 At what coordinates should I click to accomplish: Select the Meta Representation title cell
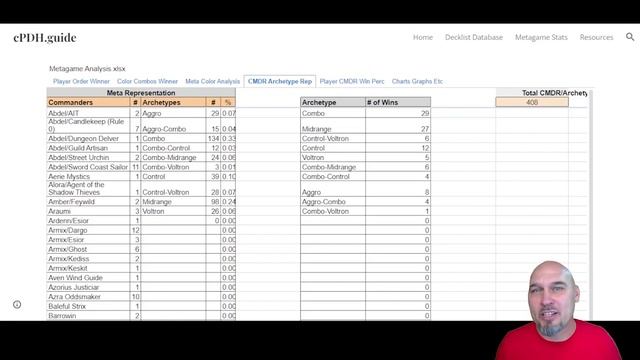click(x=141, y=93)
